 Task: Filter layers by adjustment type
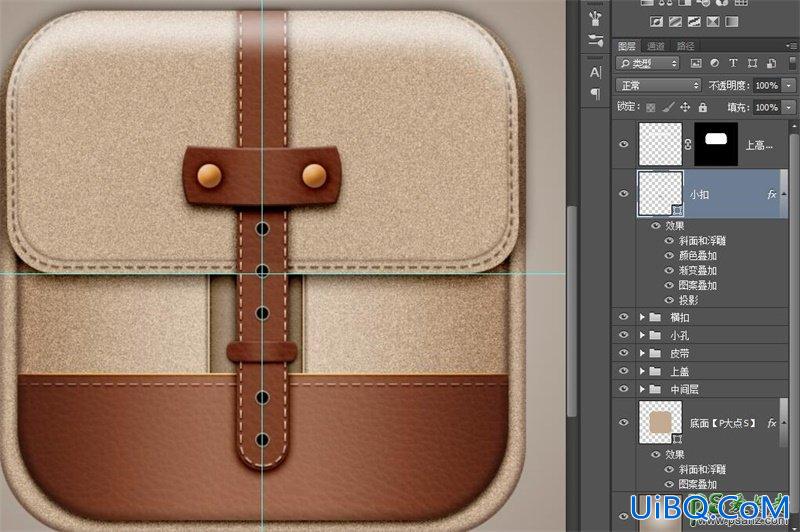(714, 63)
